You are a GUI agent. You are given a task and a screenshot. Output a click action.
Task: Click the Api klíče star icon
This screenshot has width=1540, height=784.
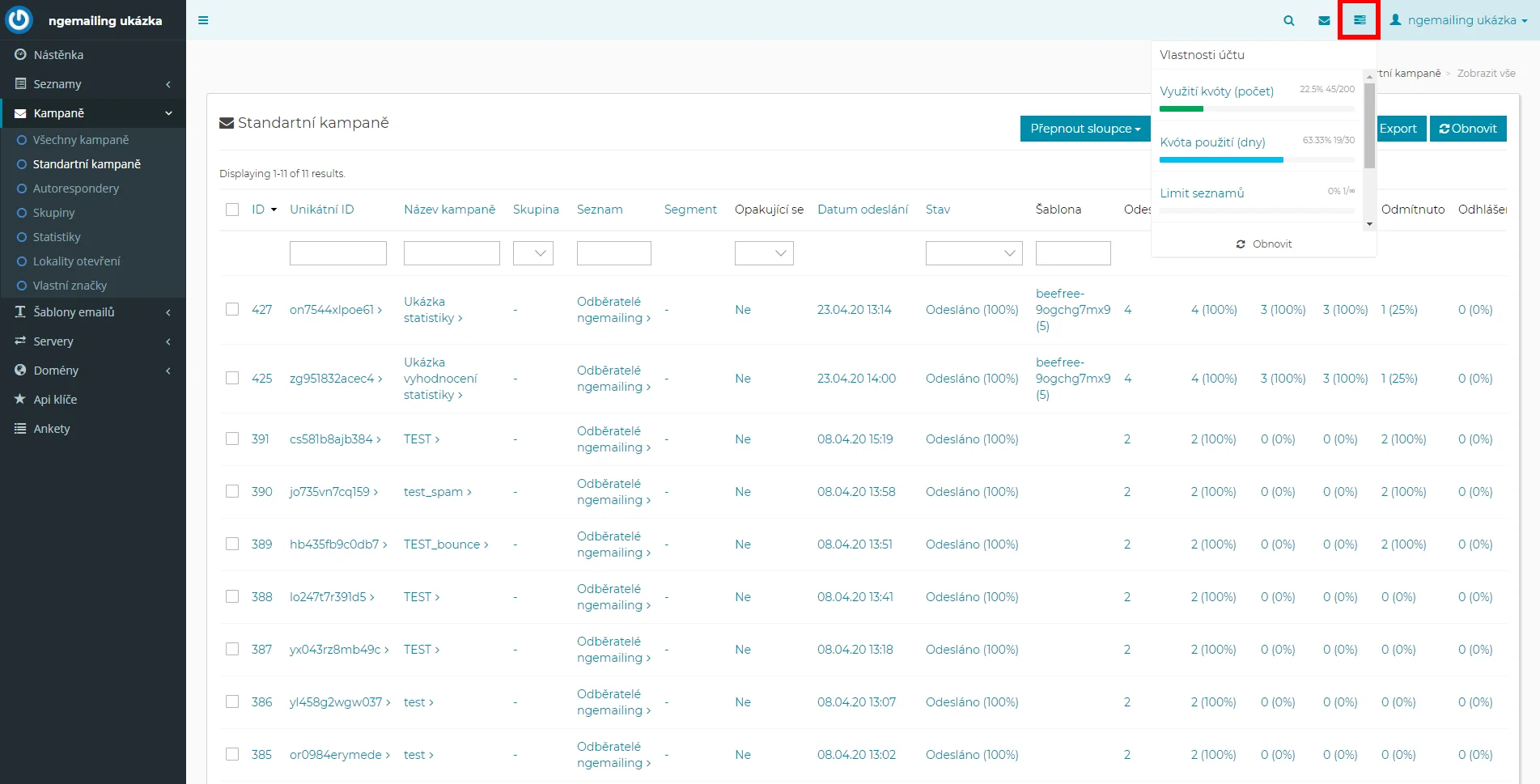20,400
